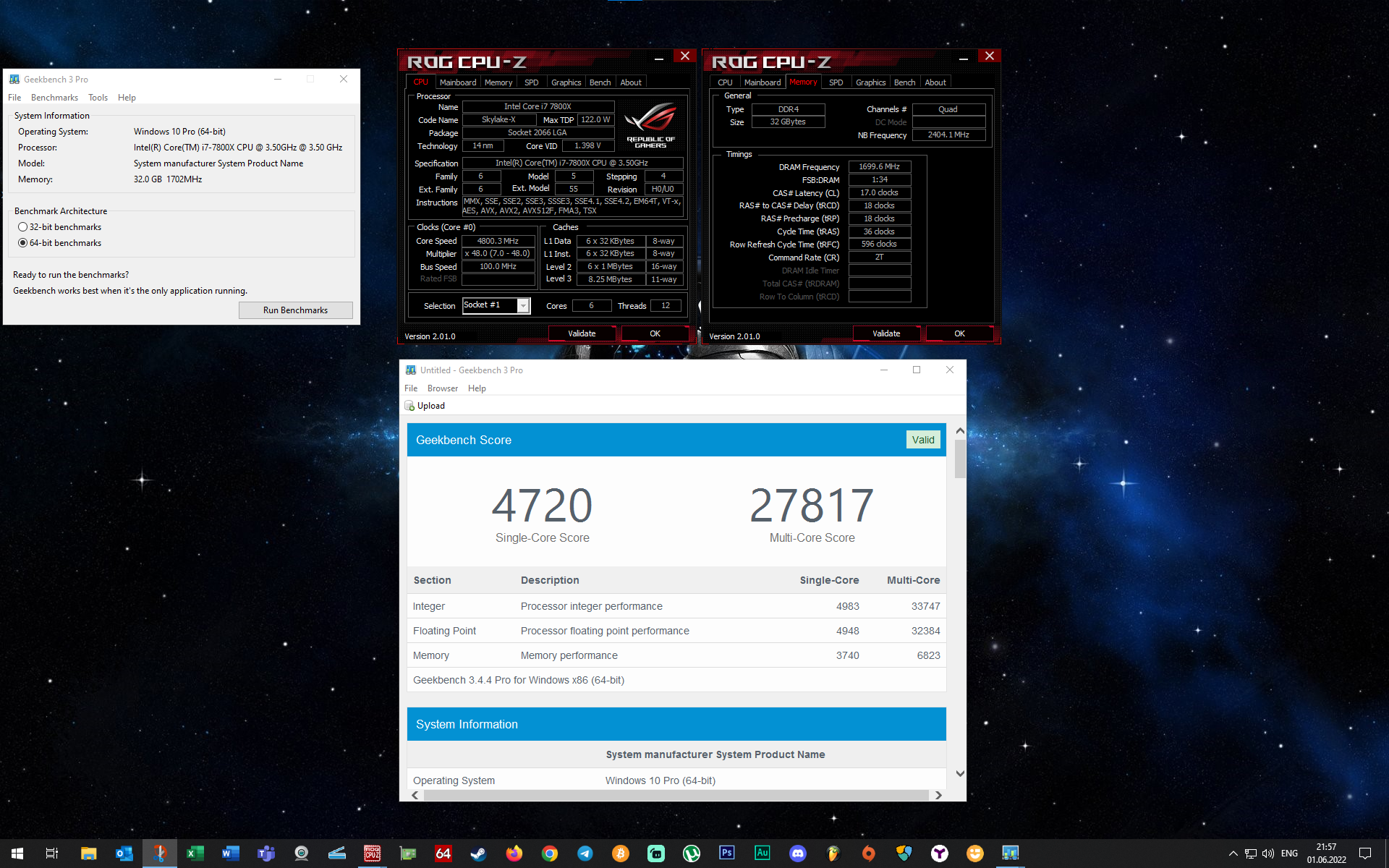Screen dimensions: 1389x868
Task: Open About tab in left CPU-Z
Action: point(631,82)
